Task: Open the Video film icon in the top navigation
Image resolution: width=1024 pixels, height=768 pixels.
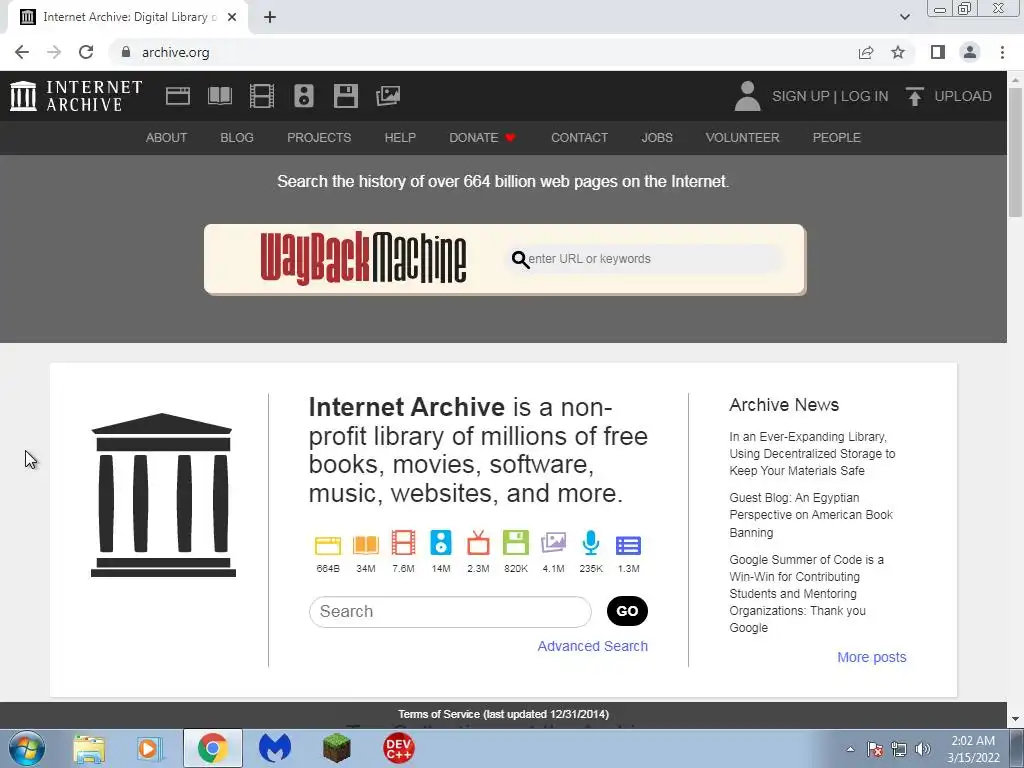Action: (x=262, y=96)
